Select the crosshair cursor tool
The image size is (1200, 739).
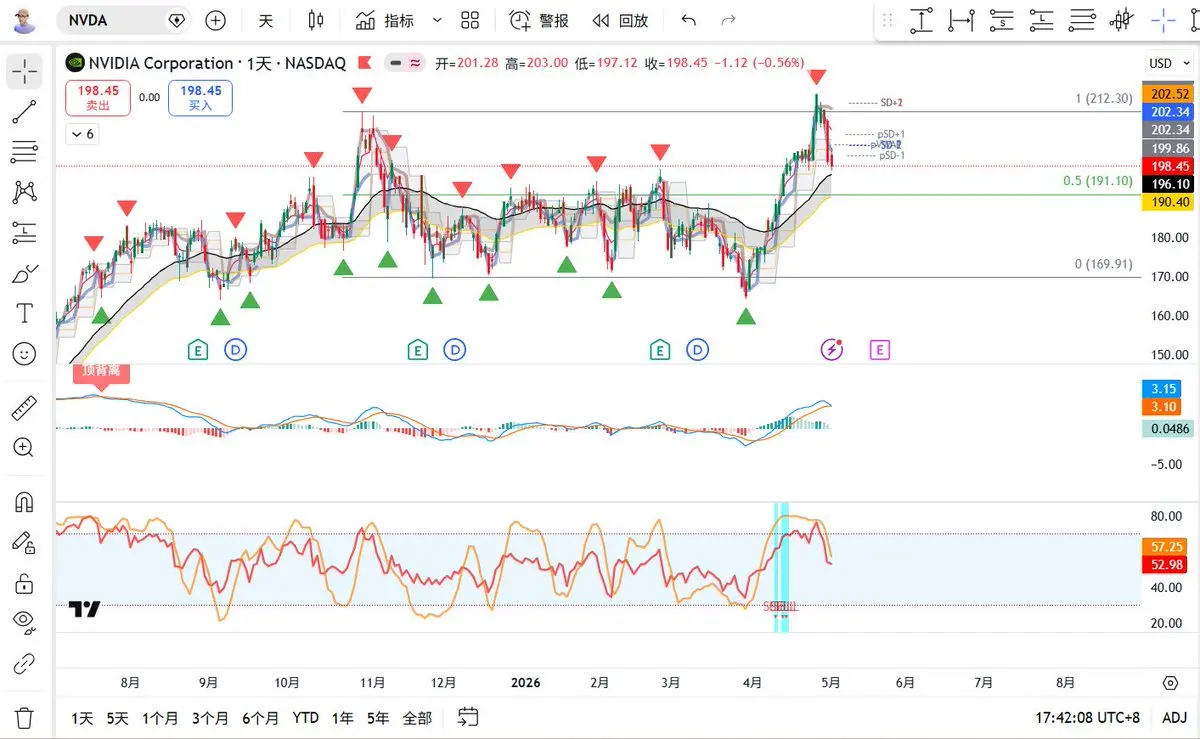(x=24, y=71)
